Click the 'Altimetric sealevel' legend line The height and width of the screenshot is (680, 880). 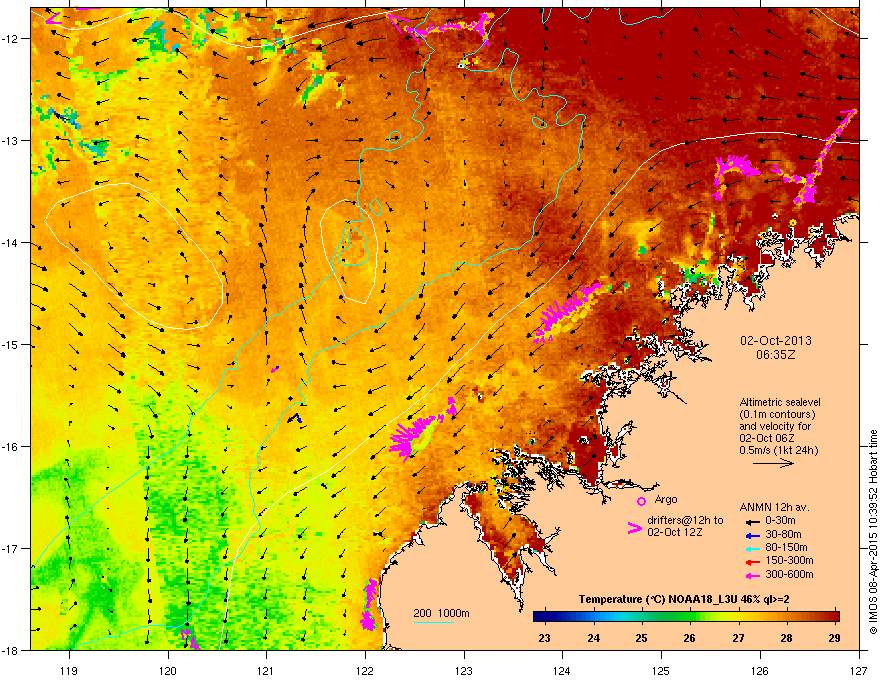tap(780, 402)
